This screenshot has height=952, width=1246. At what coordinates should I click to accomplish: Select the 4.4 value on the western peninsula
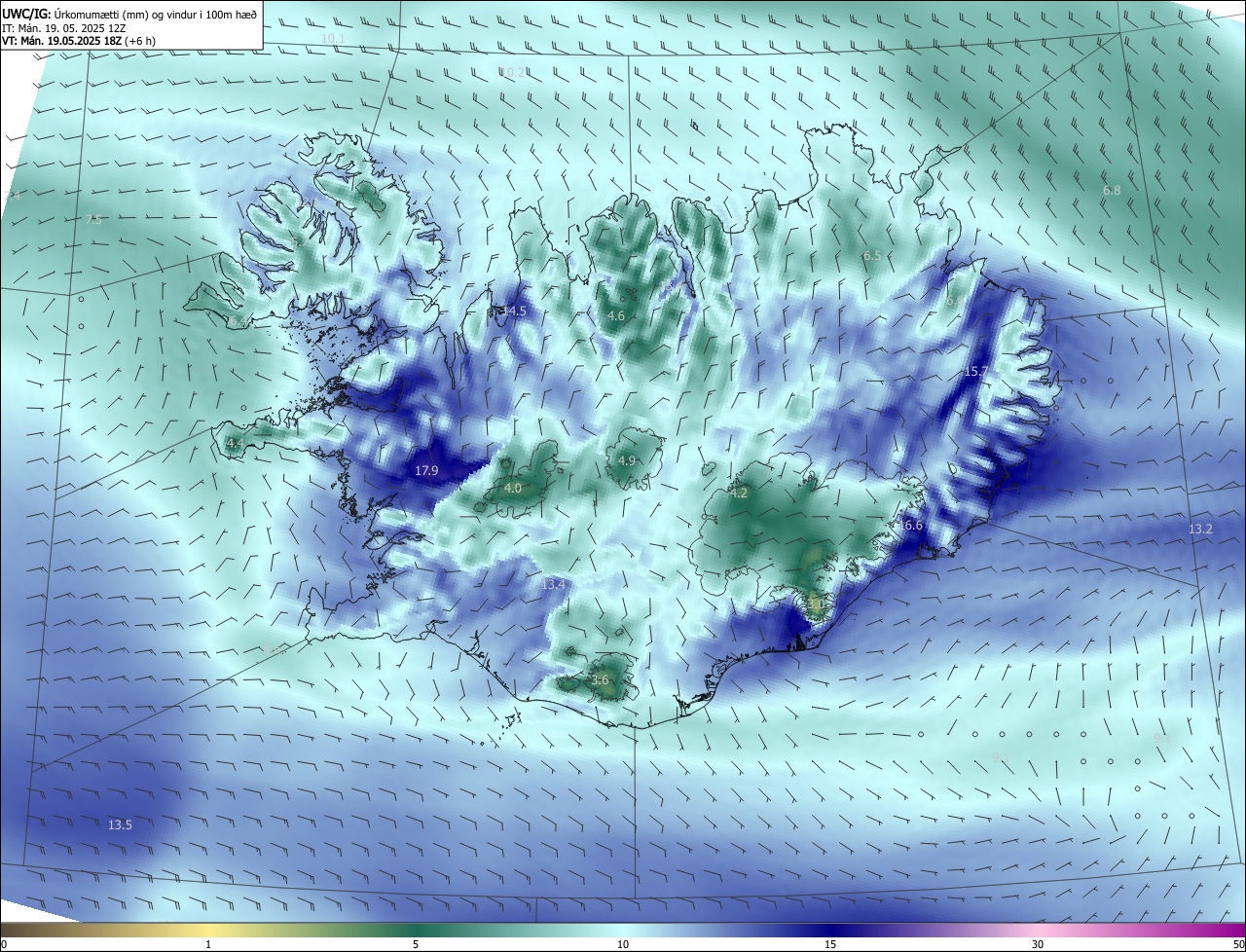235,444
